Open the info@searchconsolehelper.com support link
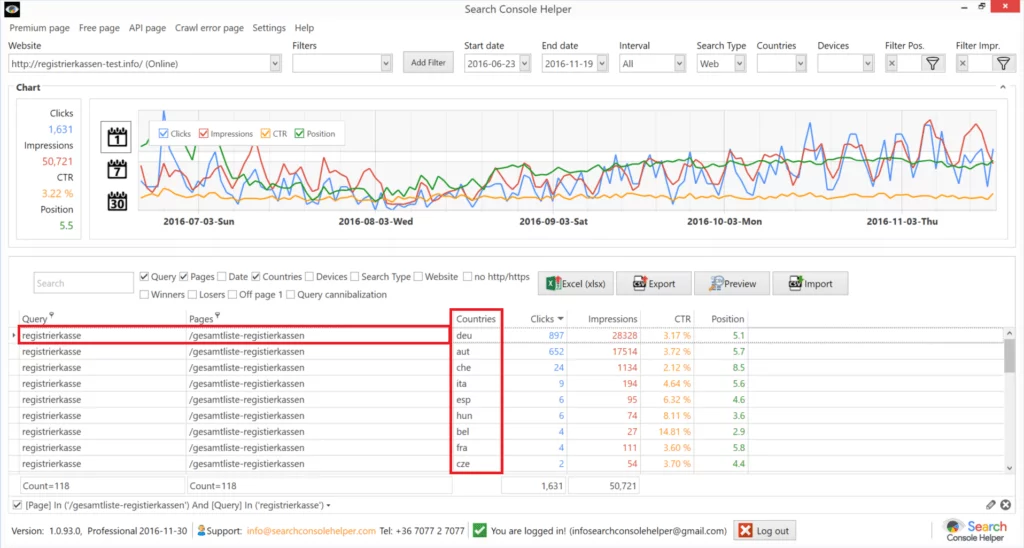The width and height of the screenshot is (1024, 548). 311,531
